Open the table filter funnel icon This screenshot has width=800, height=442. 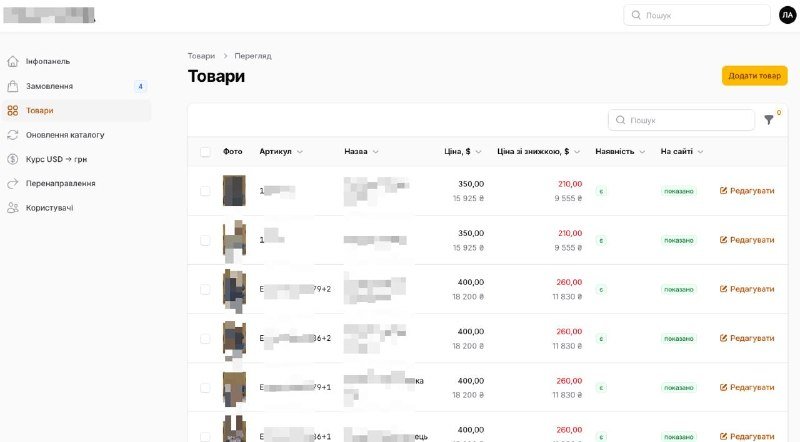769,120
